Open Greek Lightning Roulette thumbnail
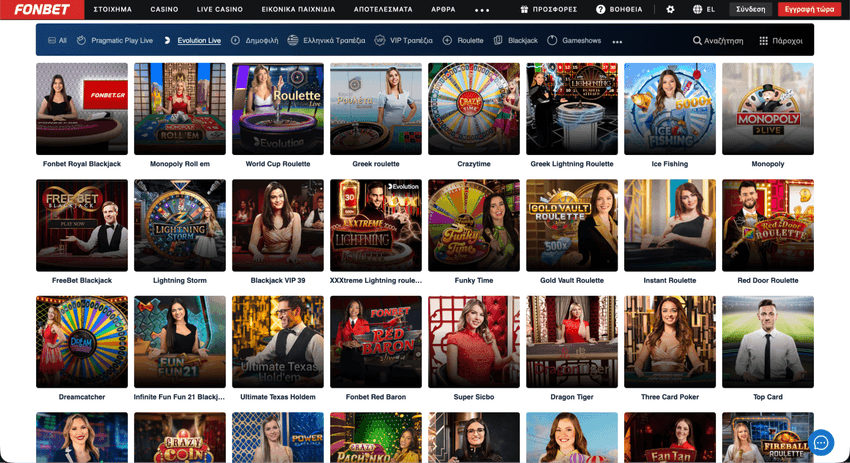Viewport: 850px width, 463px height. point(572,109)
